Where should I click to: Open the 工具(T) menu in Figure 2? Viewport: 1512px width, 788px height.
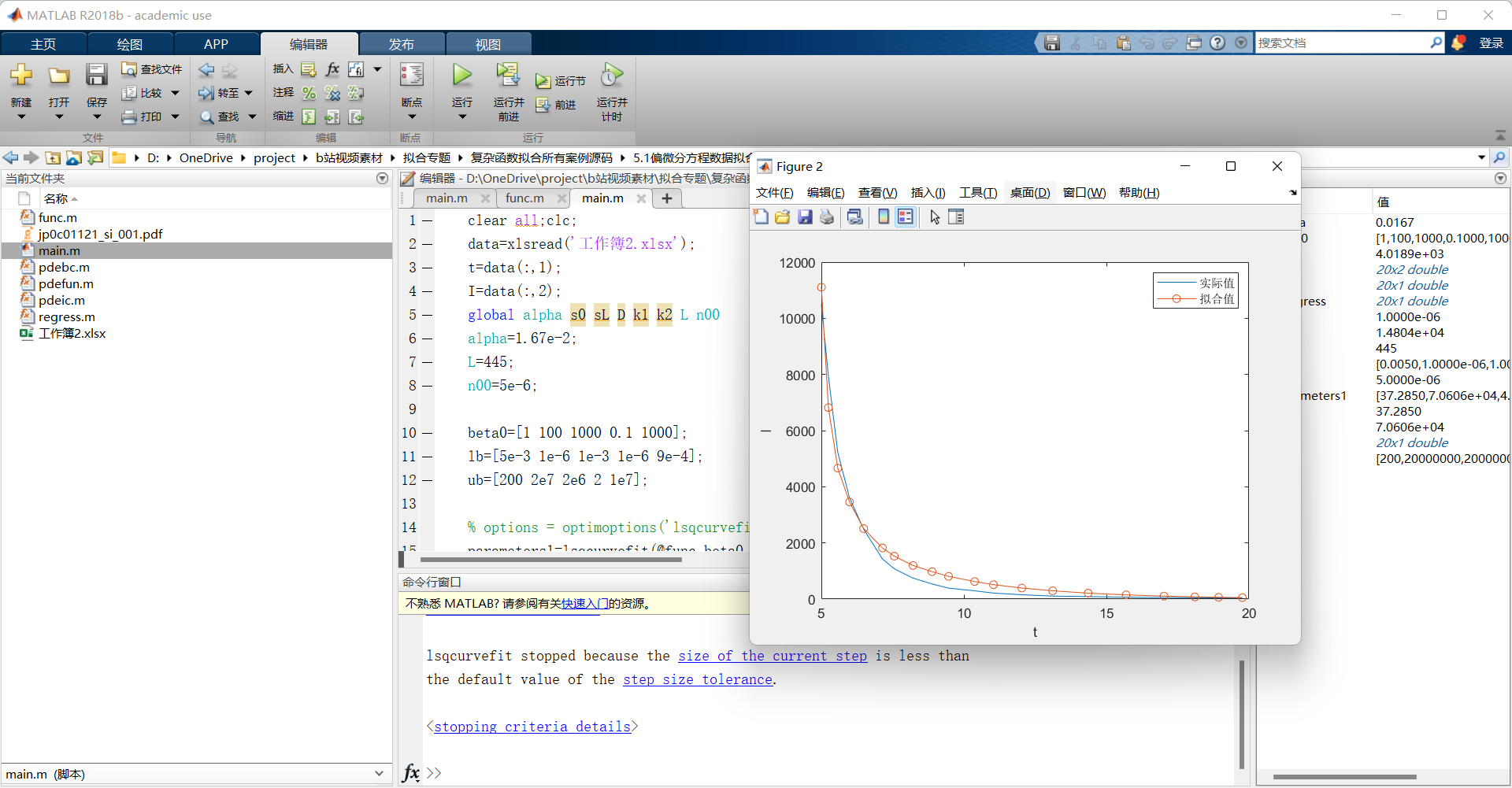977,193
